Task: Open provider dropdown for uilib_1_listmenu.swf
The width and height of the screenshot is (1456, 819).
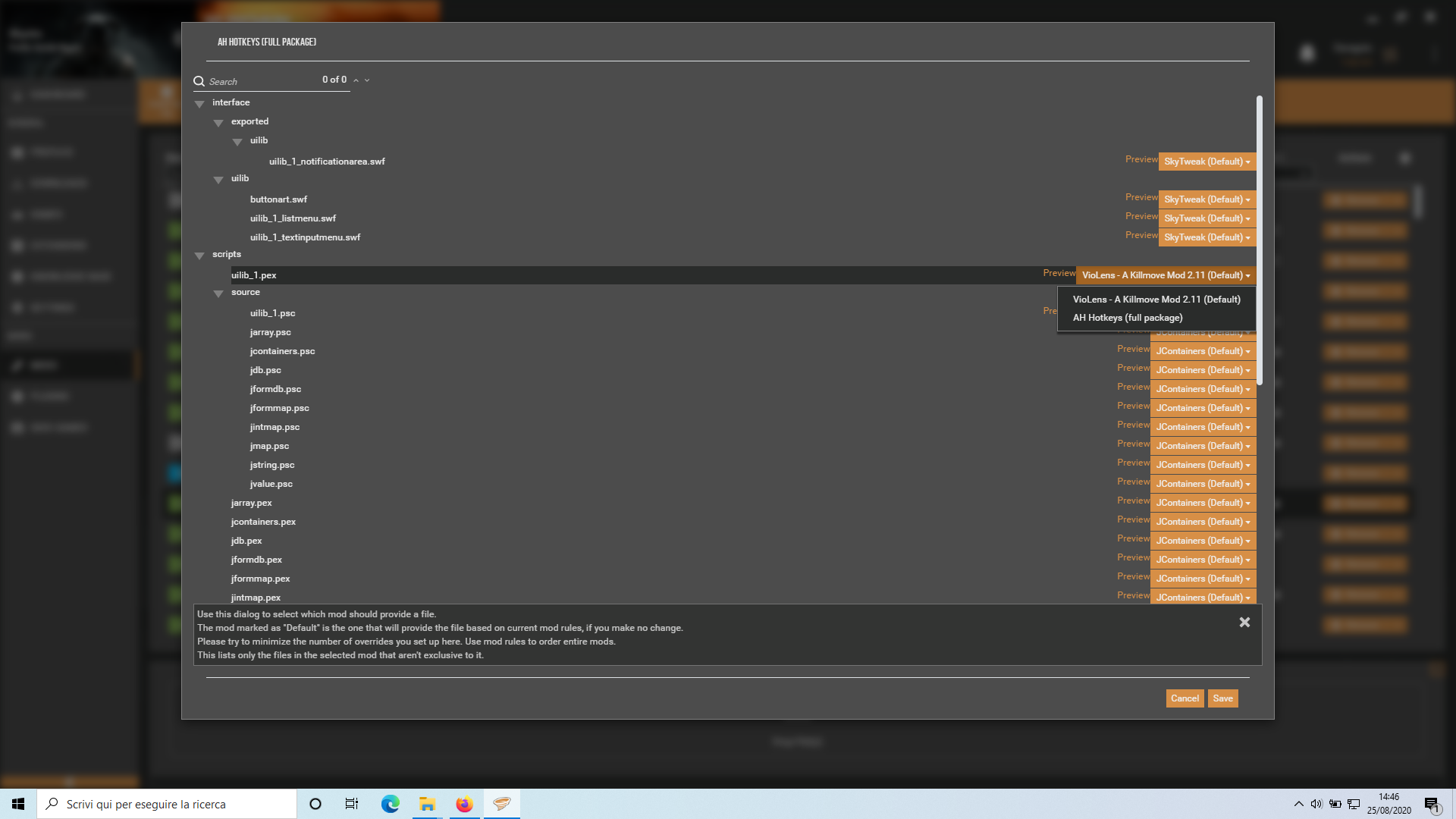Action: click(1207, 218)
